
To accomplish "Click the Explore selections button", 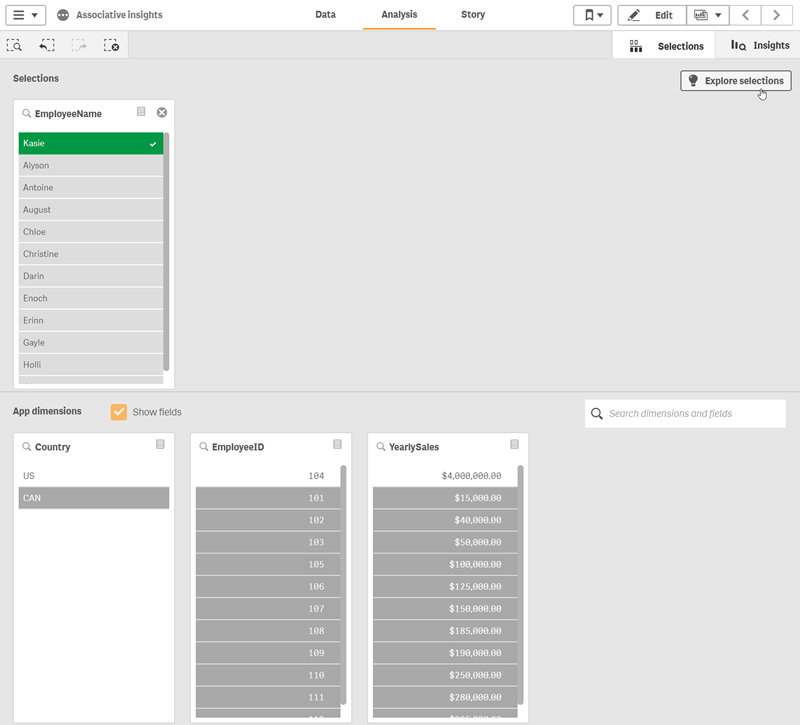I will 735,80.
